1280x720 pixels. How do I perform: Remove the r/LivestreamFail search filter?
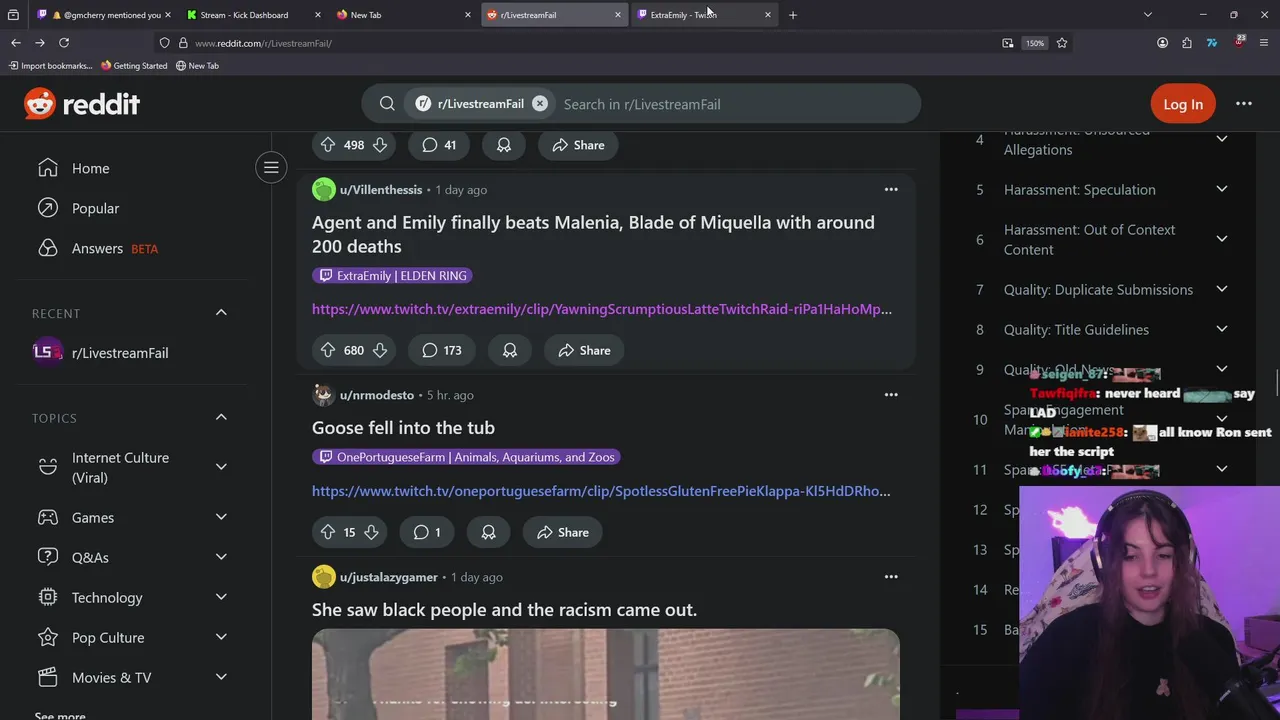pyautogui.click(x=539, y=103)
